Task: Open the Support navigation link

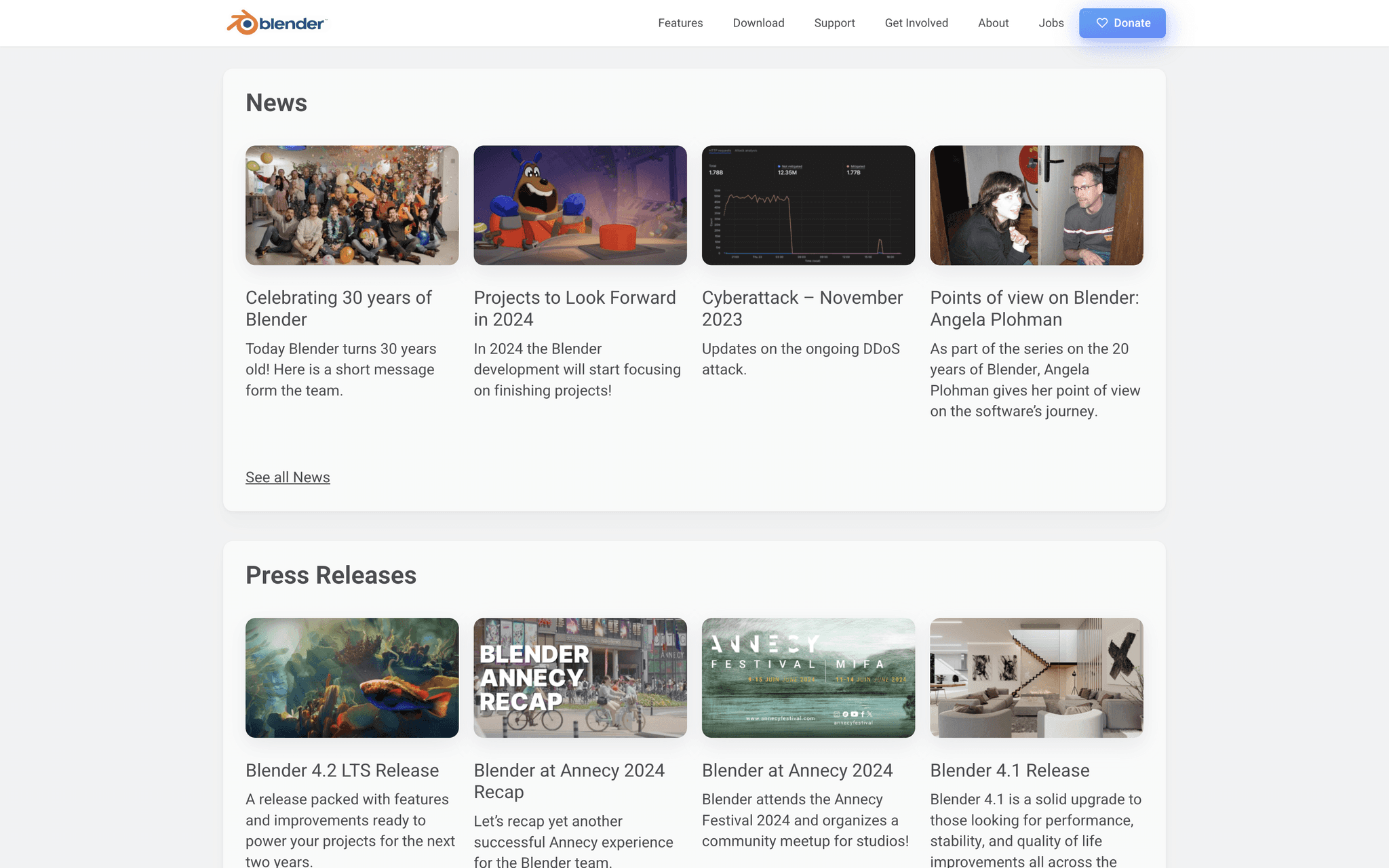Action: click(834, 23)
